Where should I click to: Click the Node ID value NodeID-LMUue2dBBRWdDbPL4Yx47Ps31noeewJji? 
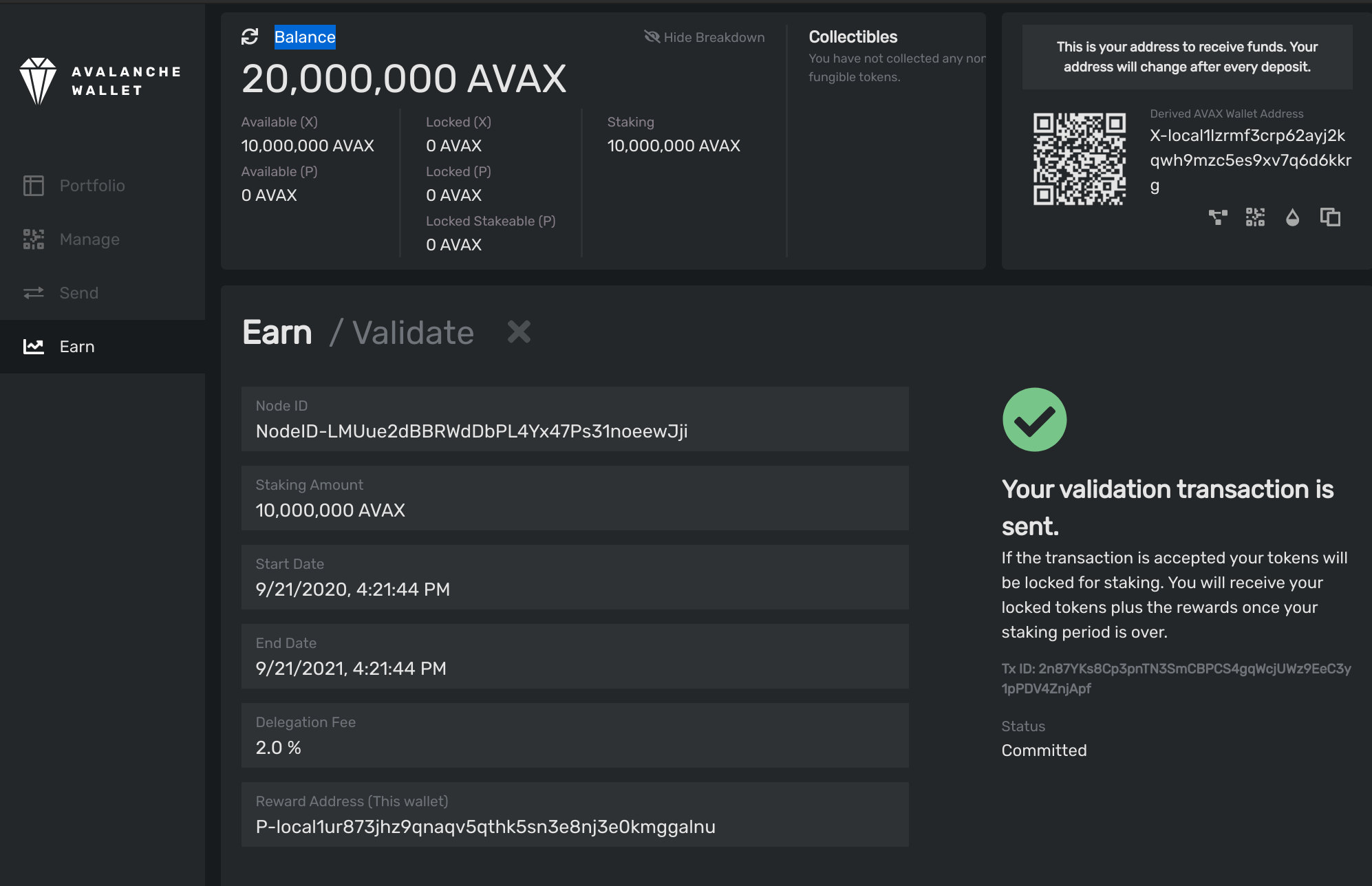point(471,431)
